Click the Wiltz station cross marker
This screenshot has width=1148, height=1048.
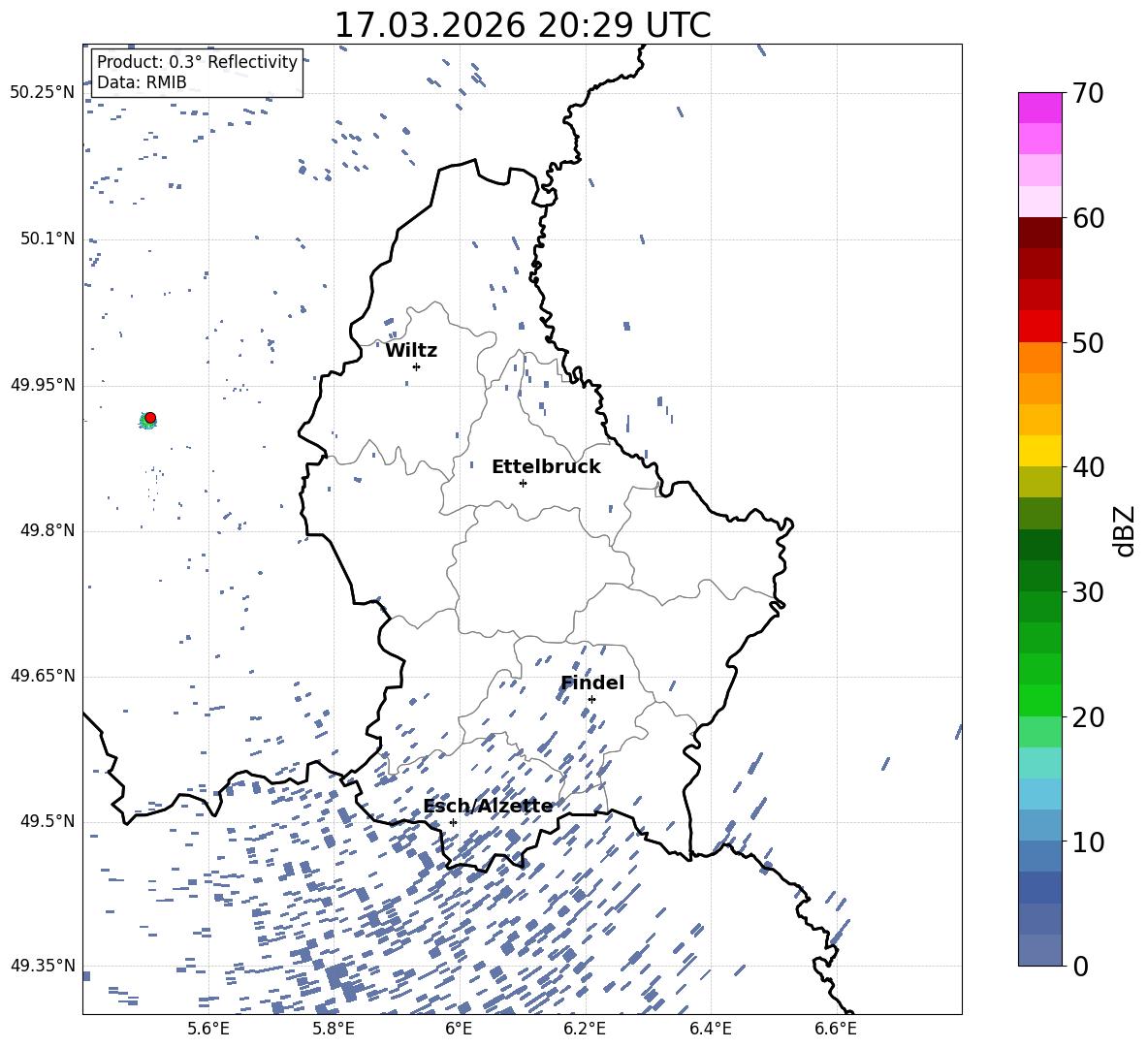point(417,366)
